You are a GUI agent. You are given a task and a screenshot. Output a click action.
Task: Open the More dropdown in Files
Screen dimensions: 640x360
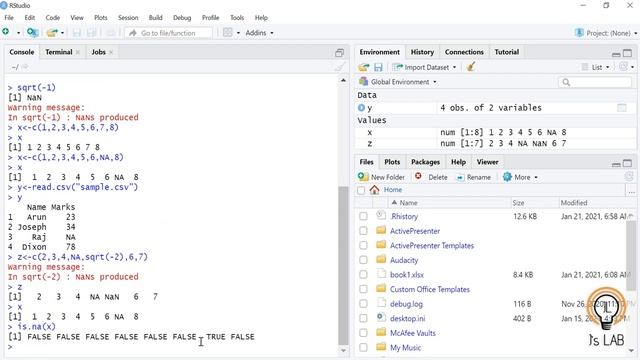pyautogui.click(x=520, y=177)
